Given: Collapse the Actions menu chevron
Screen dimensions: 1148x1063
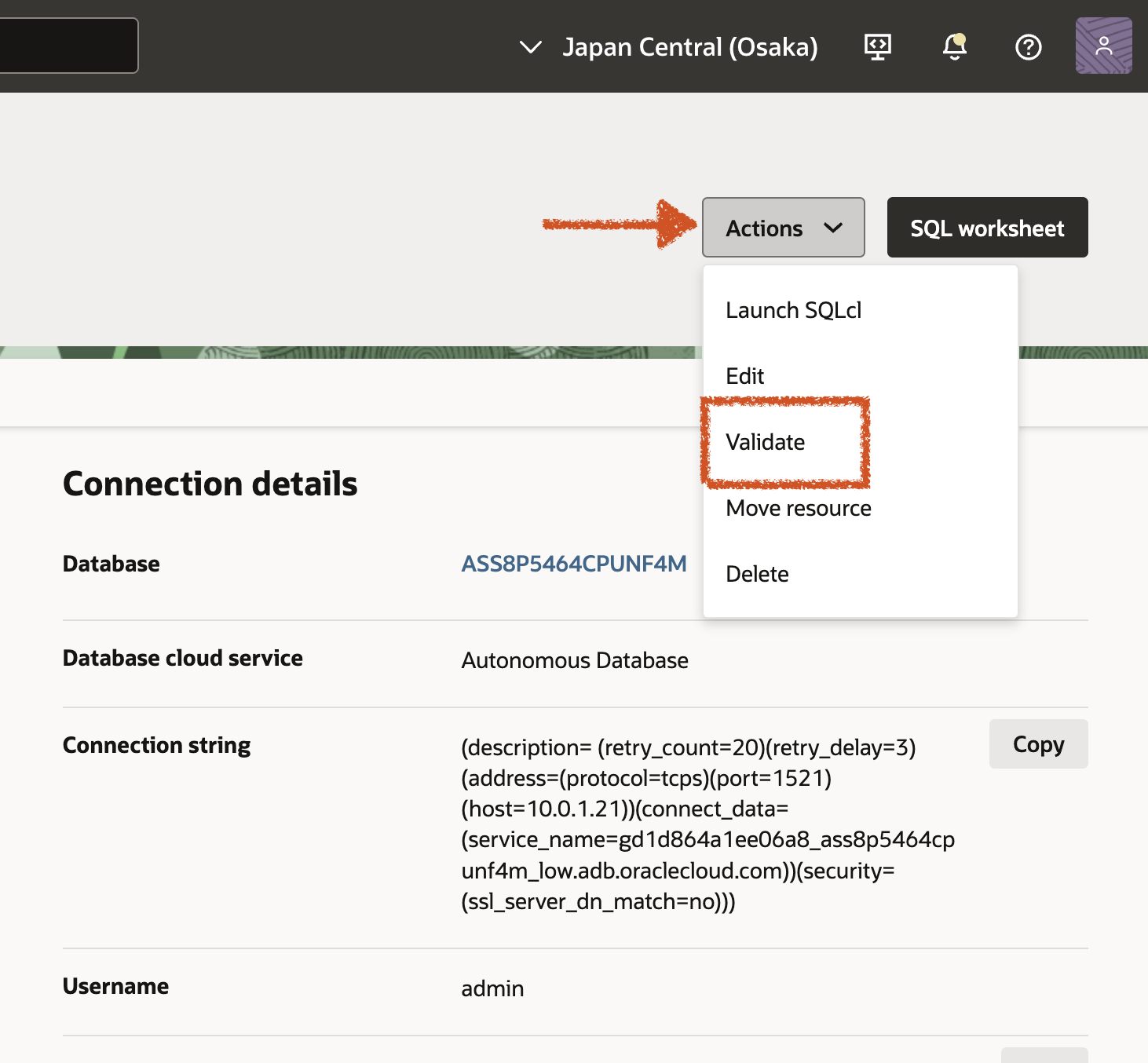Looking at the screenshot, I should 834,228.
